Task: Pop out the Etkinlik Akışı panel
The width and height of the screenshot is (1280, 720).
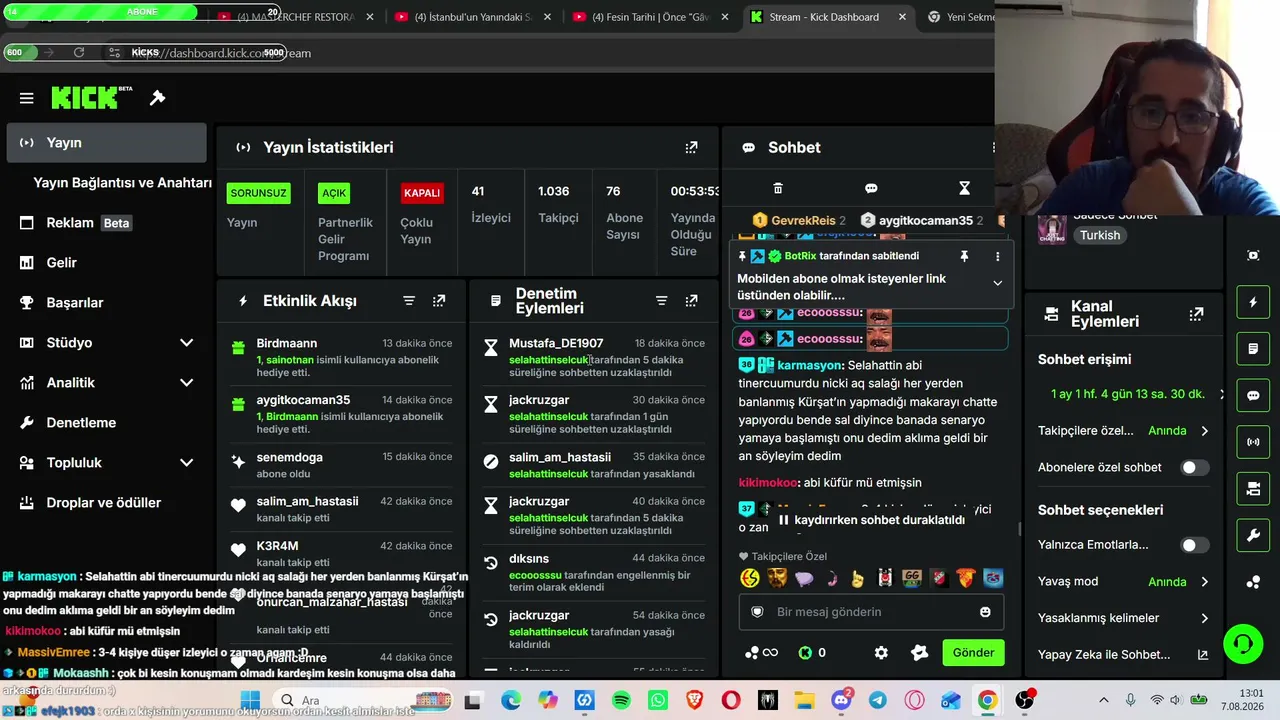Action: point(439,301)
